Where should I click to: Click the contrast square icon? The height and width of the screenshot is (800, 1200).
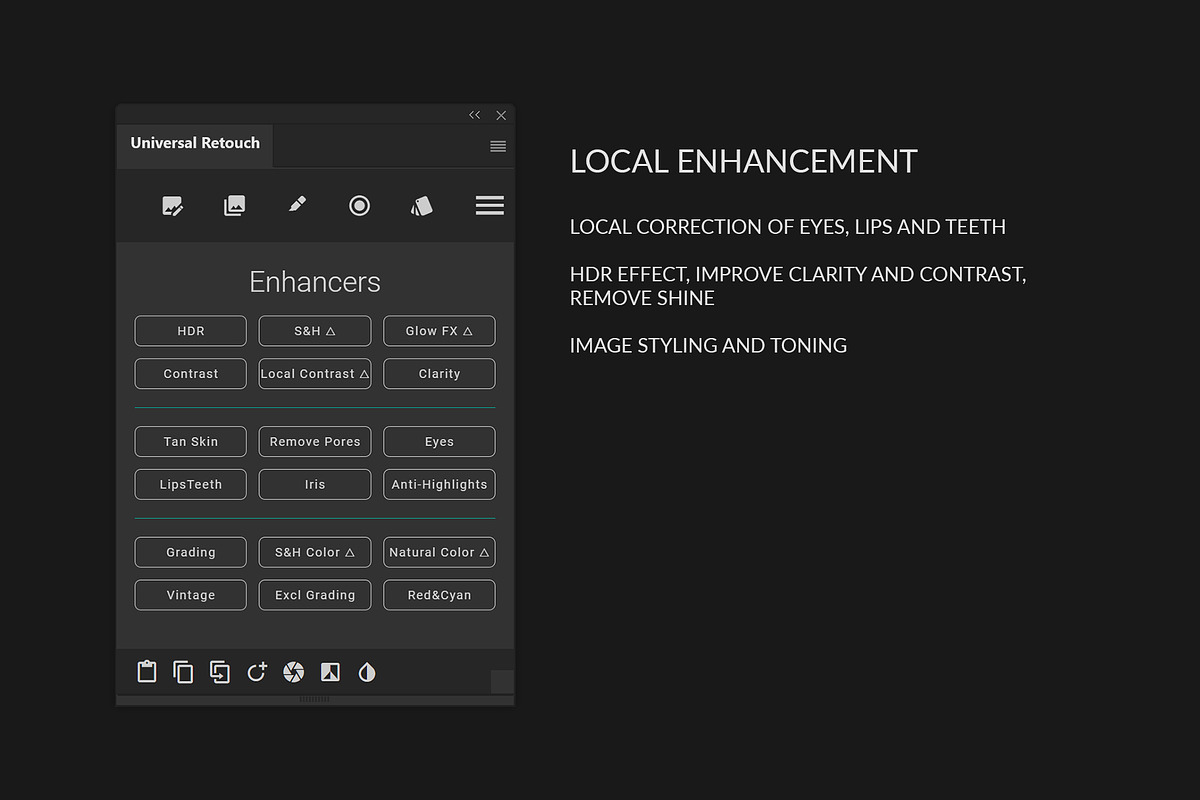(x=330, y=672)
